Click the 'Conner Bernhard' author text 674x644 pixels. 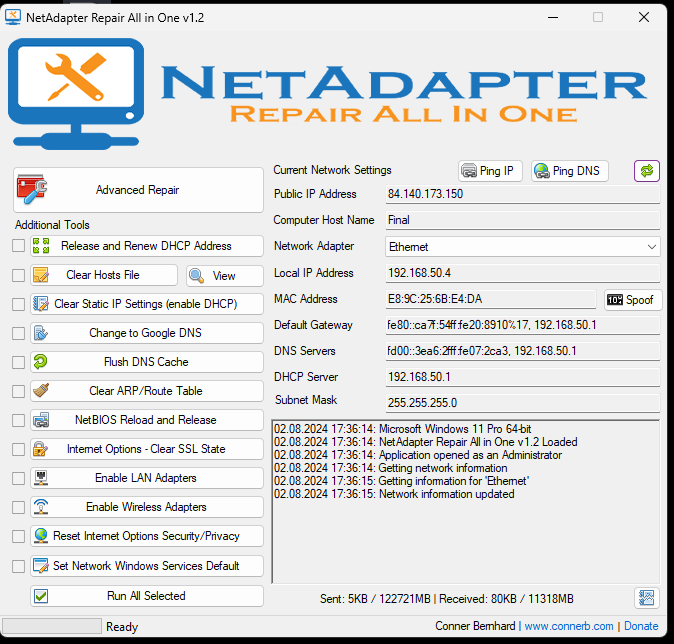pos(475,626)
